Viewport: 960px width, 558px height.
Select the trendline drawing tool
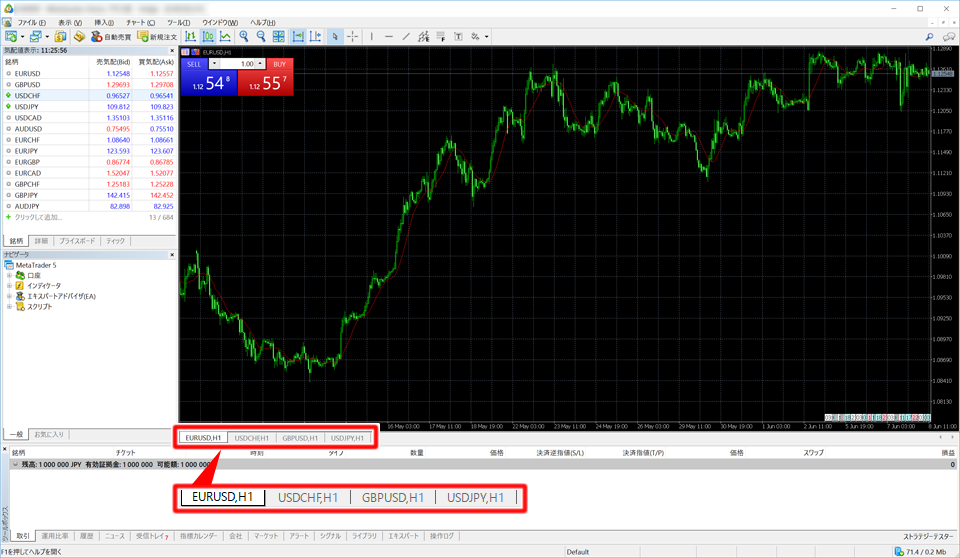tap(406, 37)
